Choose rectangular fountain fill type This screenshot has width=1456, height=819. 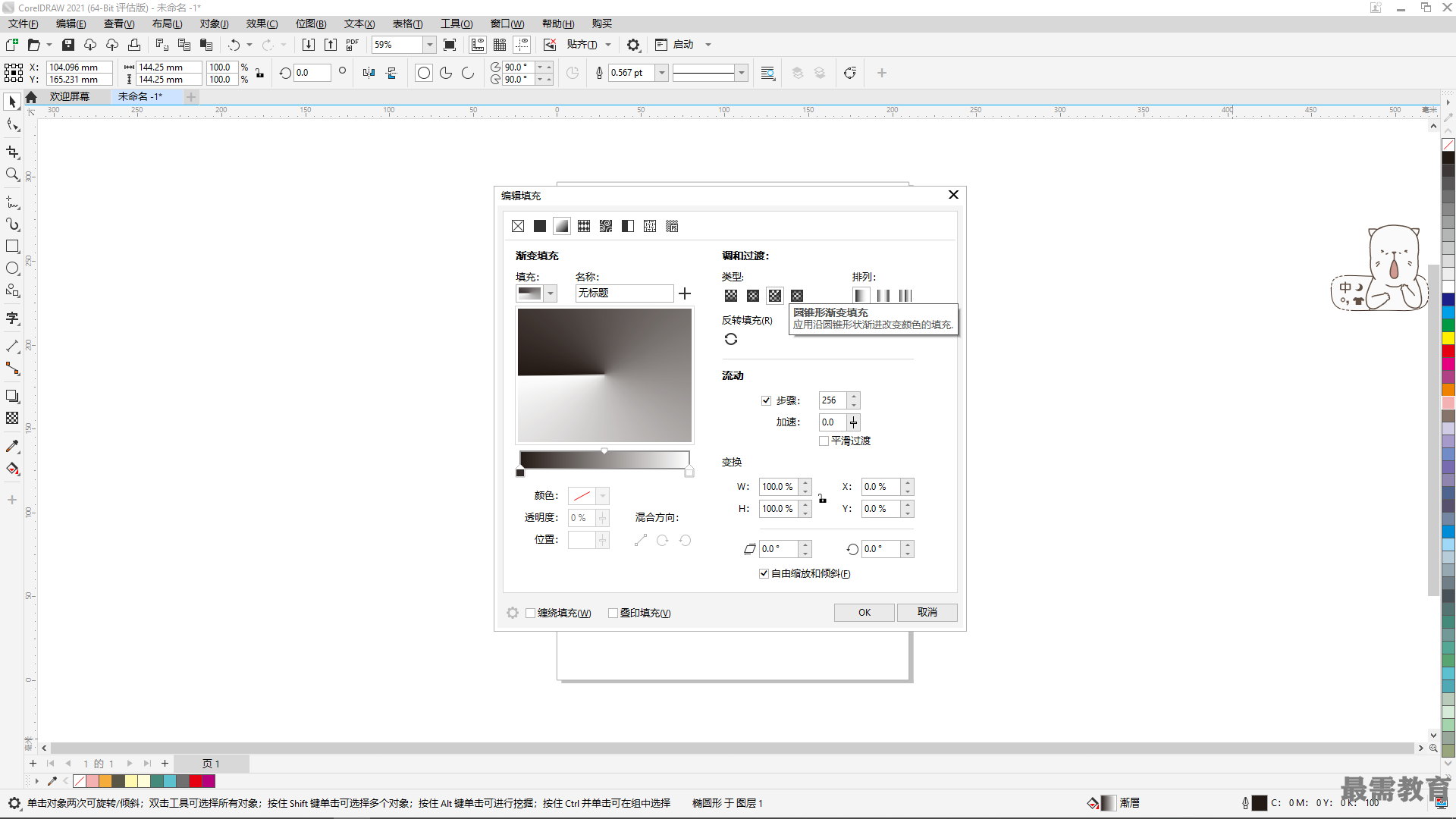(x=797, y=296)
